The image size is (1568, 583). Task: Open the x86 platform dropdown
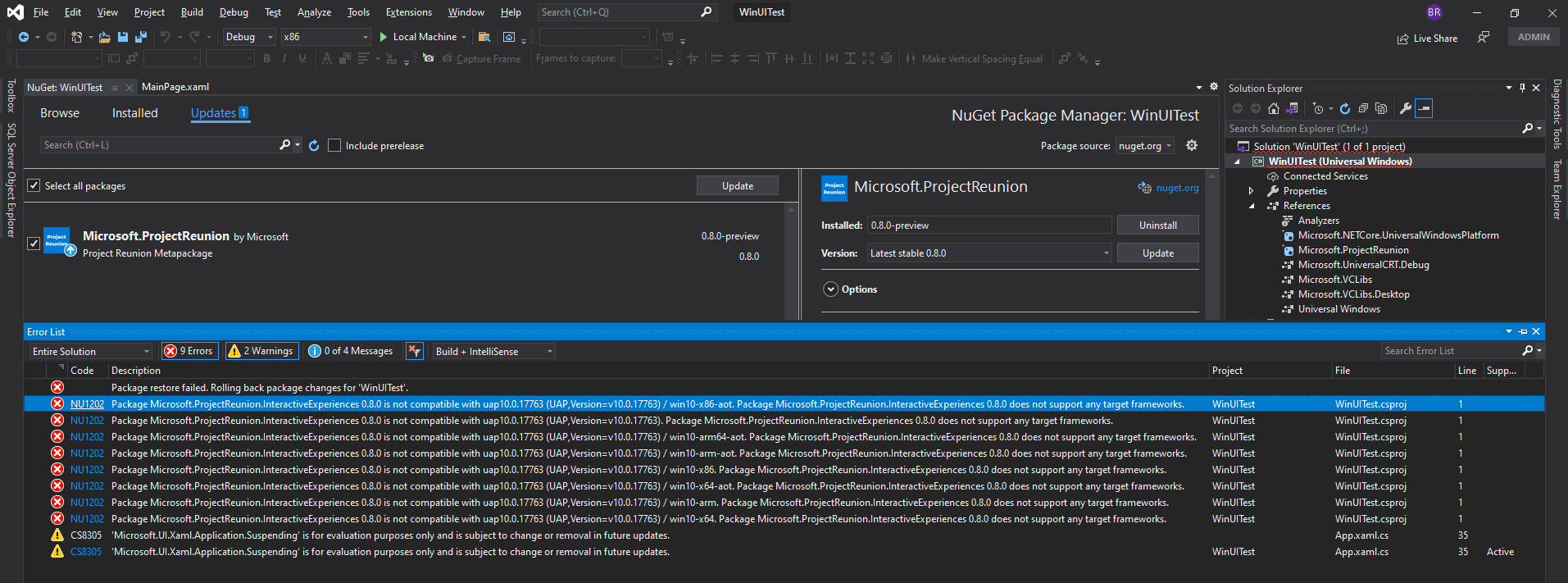(x=325, y=37)
